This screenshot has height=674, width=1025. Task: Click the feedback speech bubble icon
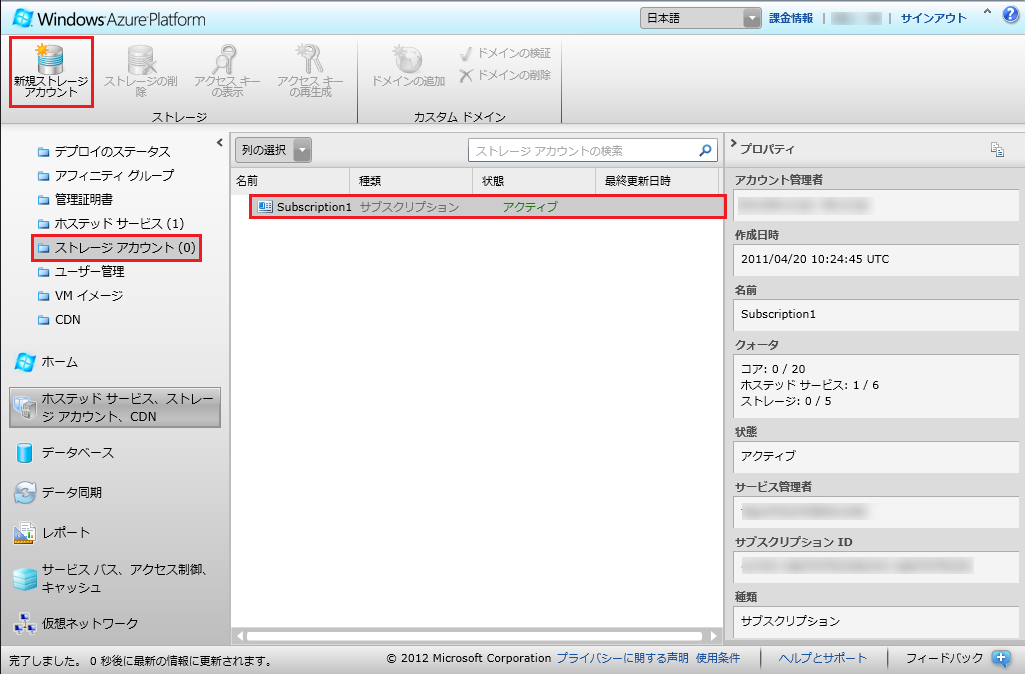[x=1001, y=658]
